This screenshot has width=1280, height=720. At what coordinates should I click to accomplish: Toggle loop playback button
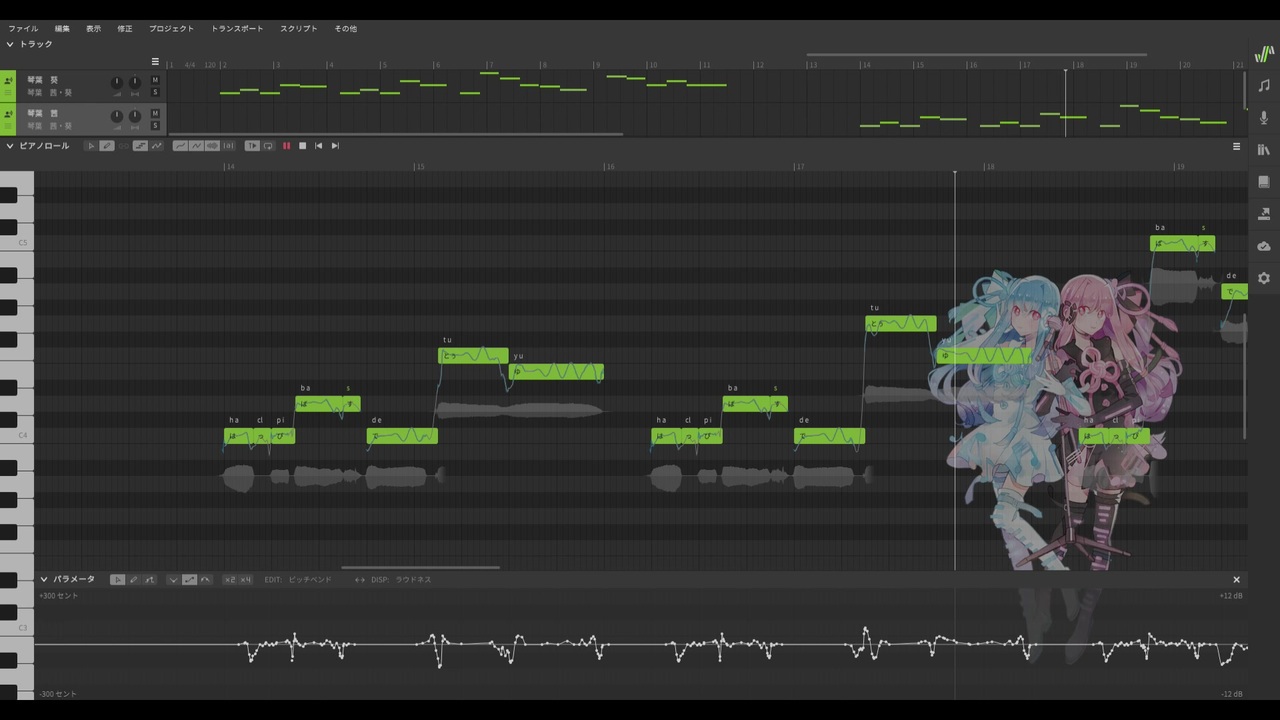(268, 146)
